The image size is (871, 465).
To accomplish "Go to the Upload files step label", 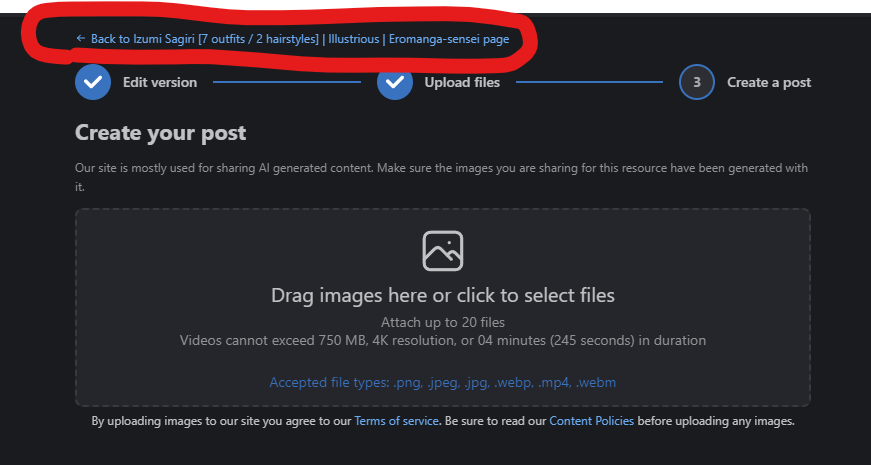I will point(462,82).
